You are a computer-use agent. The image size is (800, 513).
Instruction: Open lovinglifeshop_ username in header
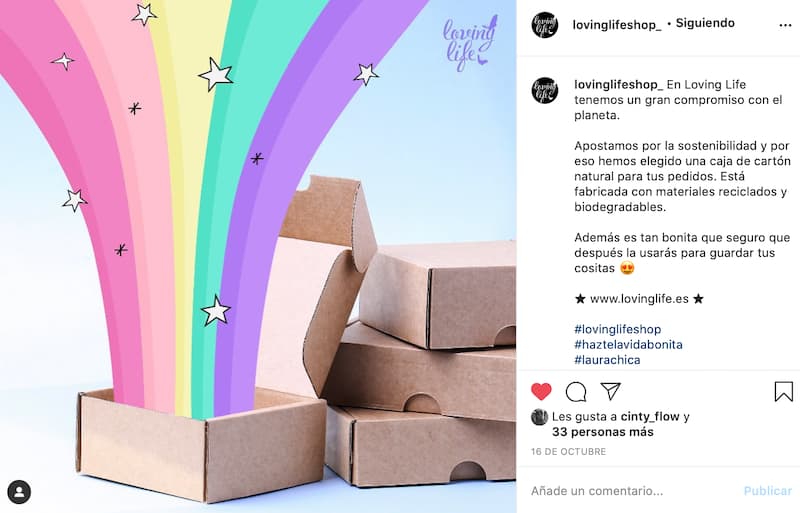point(616,25)
